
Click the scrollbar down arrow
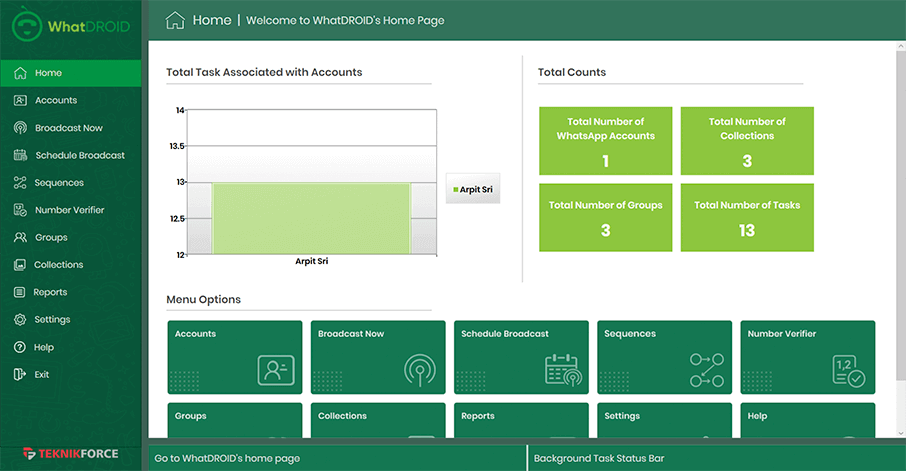point(901,433)
